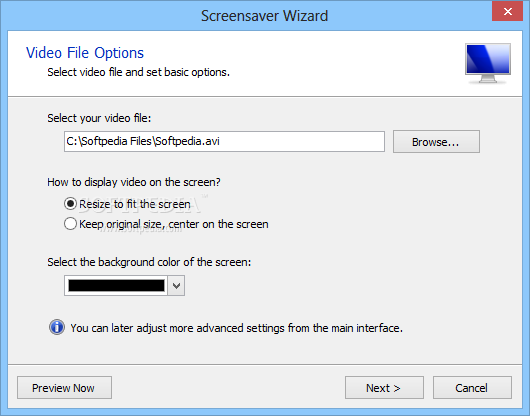
Task: Click the blue info icon
Action: [57, 327]
